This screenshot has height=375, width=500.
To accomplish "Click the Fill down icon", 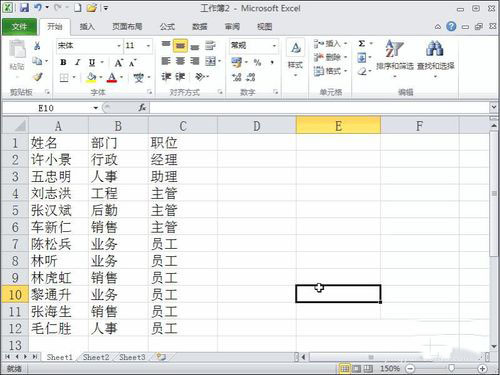I will (x=362, y=58).
